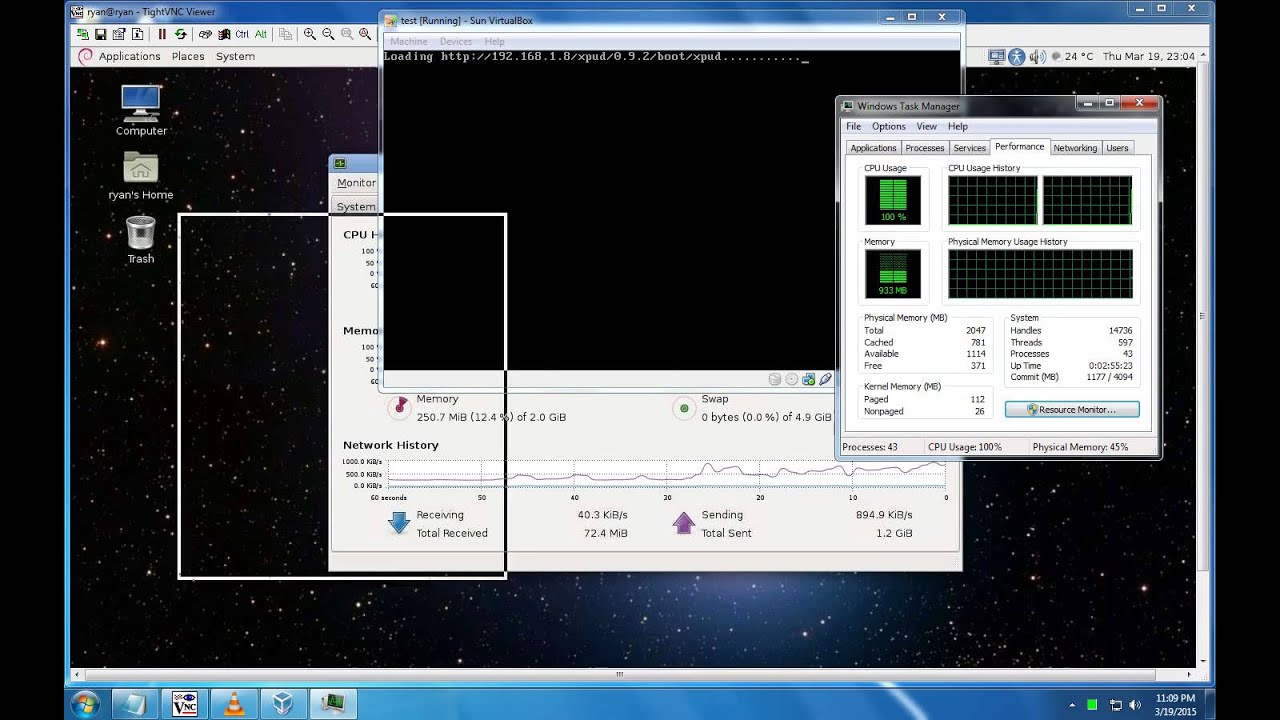Open the Trash desktop icon

141,240
